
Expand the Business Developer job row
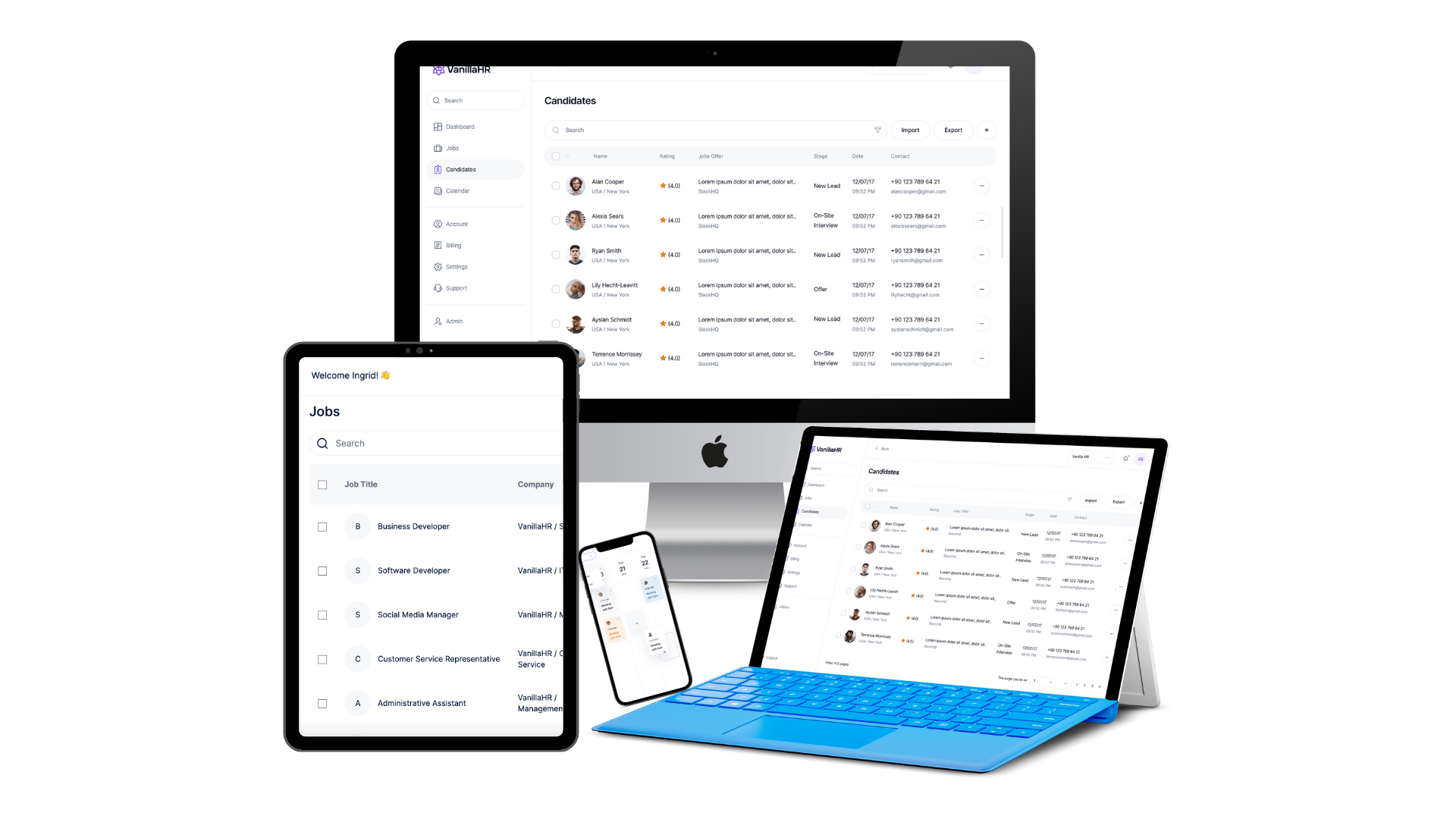tap(414, 526)
